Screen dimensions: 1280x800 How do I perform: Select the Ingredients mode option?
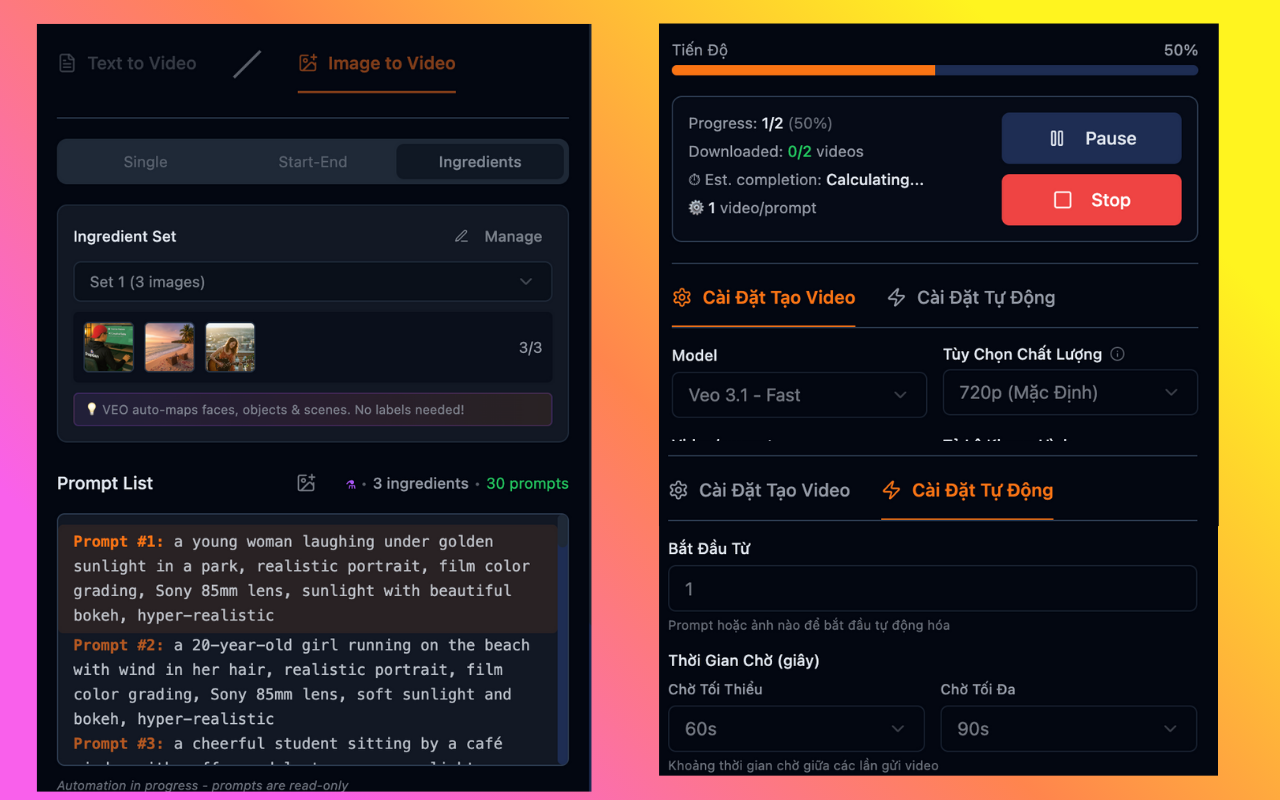pos(480,162)
